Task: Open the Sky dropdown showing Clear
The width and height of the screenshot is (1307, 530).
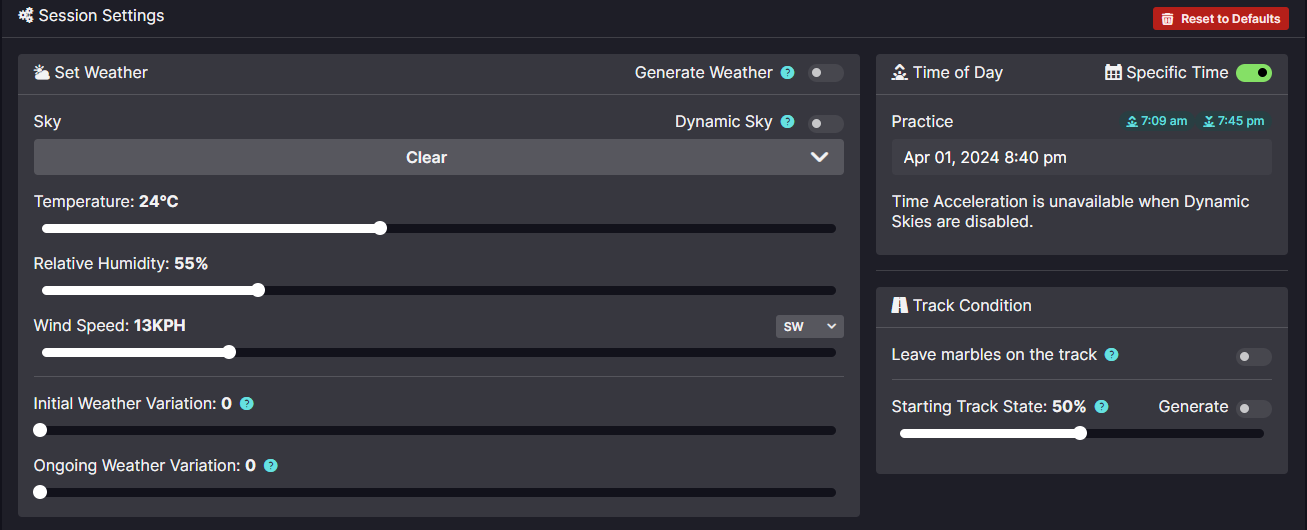Action: [x=439, y=157]
